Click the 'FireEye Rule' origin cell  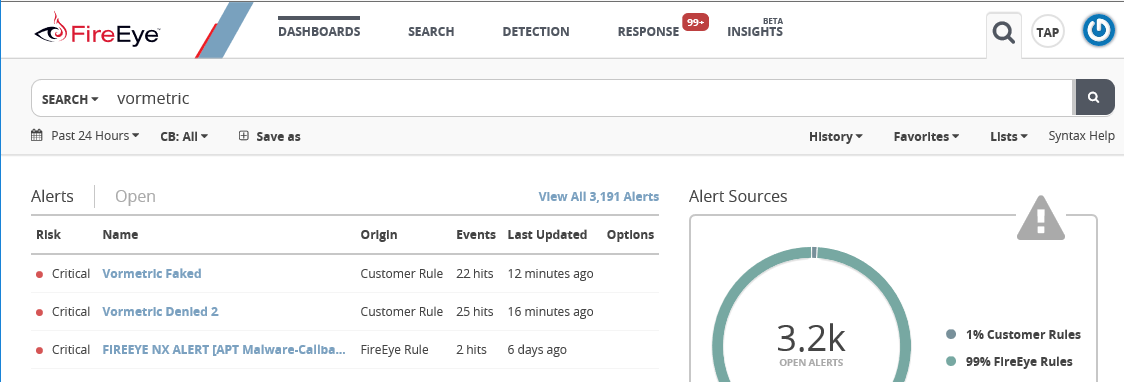click(x=394, y=349)
